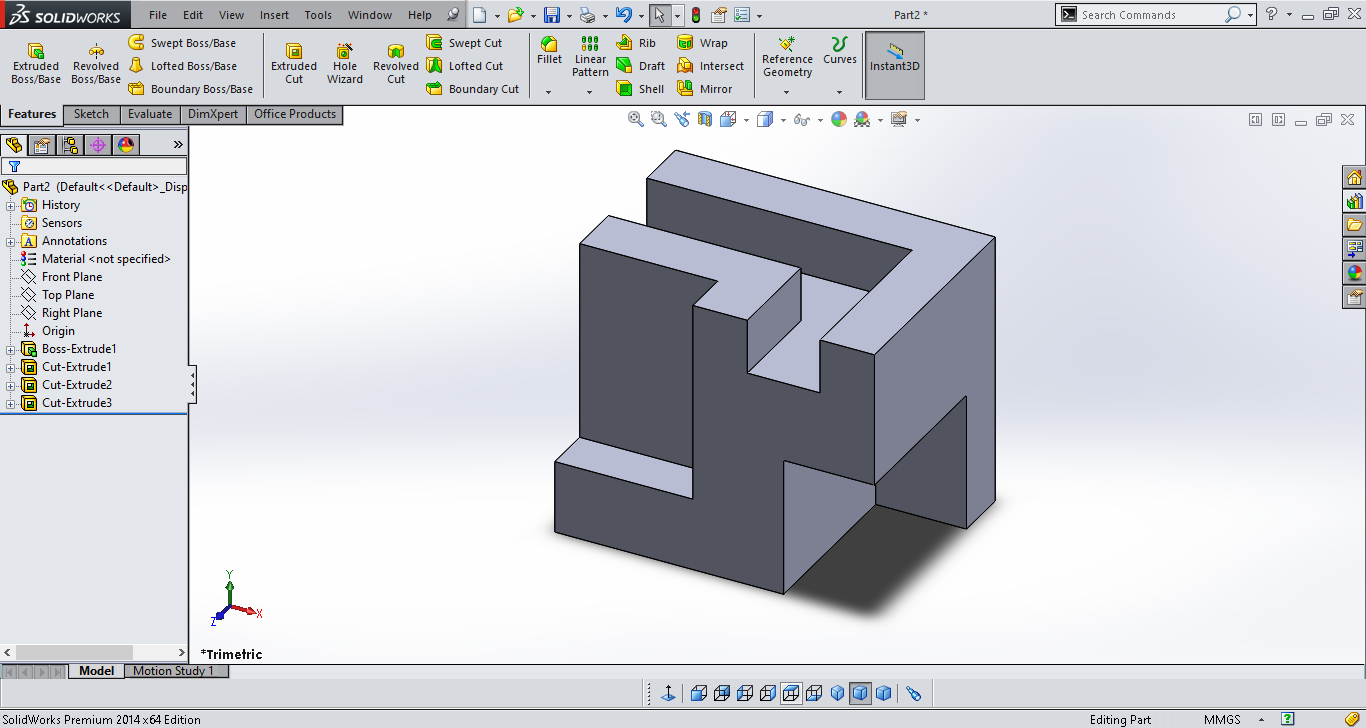Image resolution: width=1366 pixels, height=728 pixels.
Task: Open the Hide/Show Items dropdown arrow
Action: click(x=820, y=120)
